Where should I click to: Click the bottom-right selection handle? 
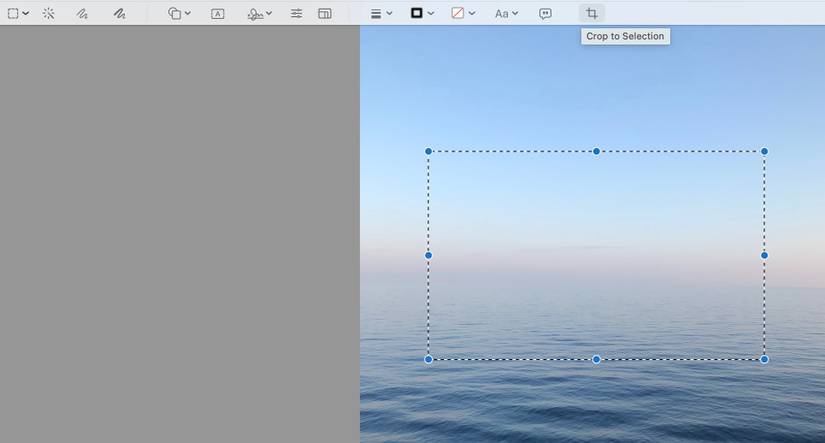coord(764,359)
